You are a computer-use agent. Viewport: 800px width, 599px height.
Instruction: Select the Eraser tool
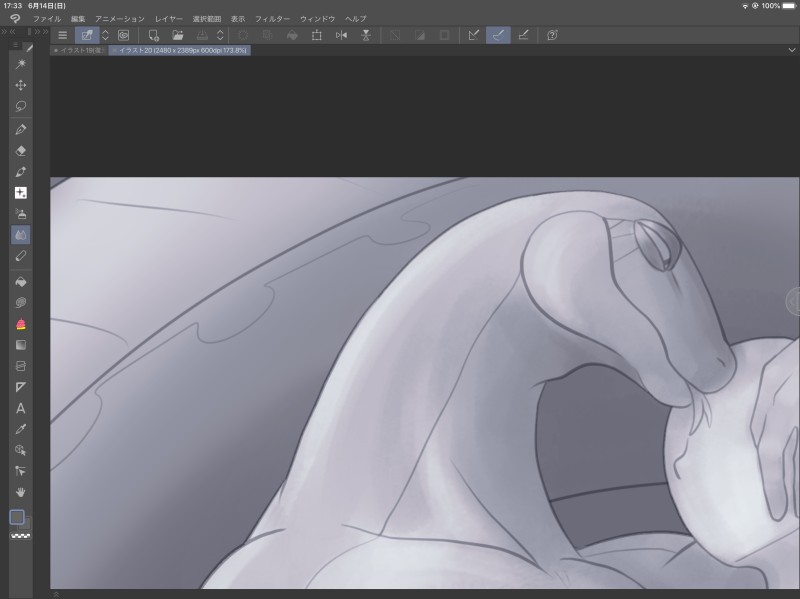click(21, 151)
